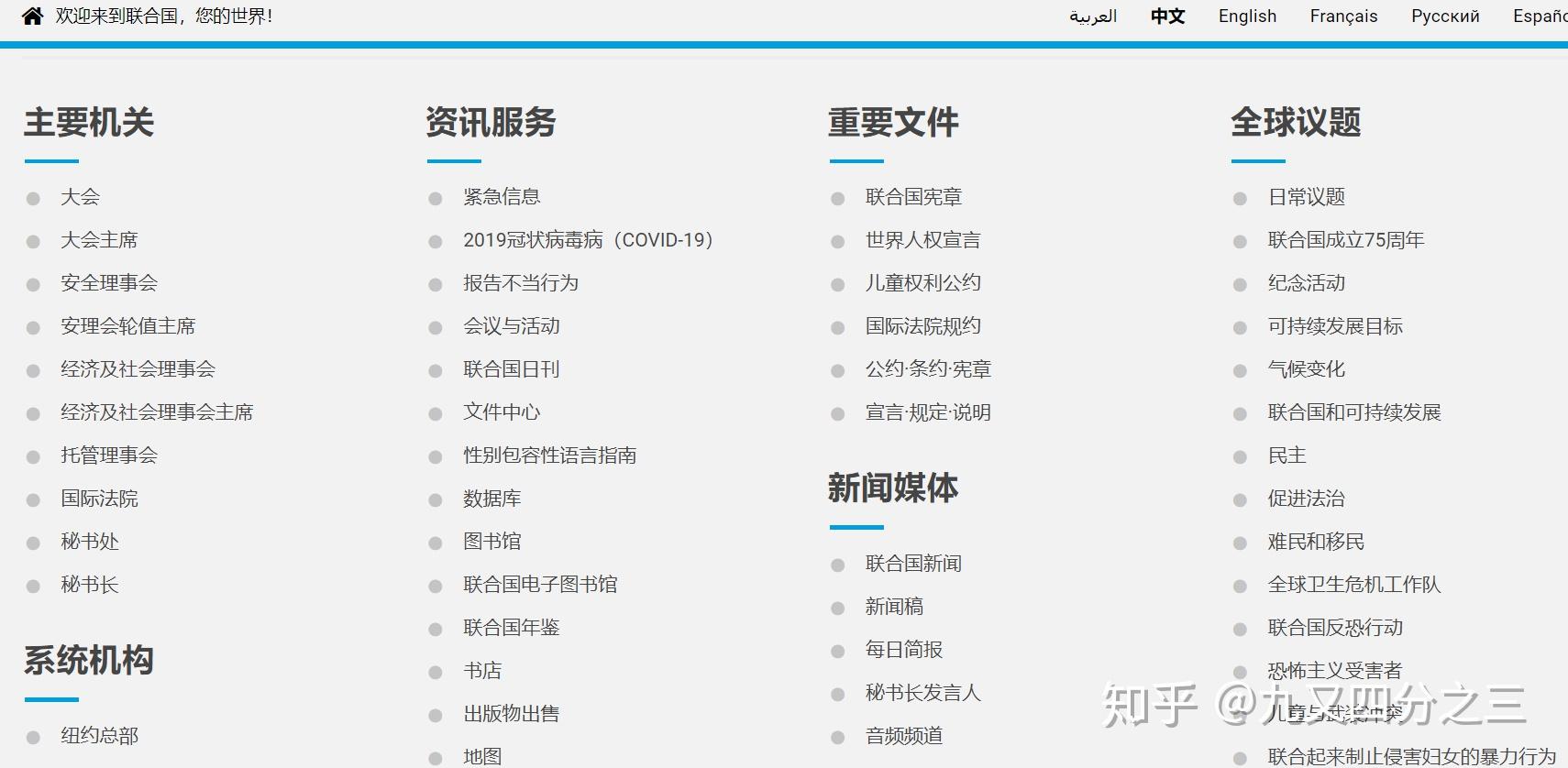
Task: Open the 秘书处 link
Action: click(90, 542)
